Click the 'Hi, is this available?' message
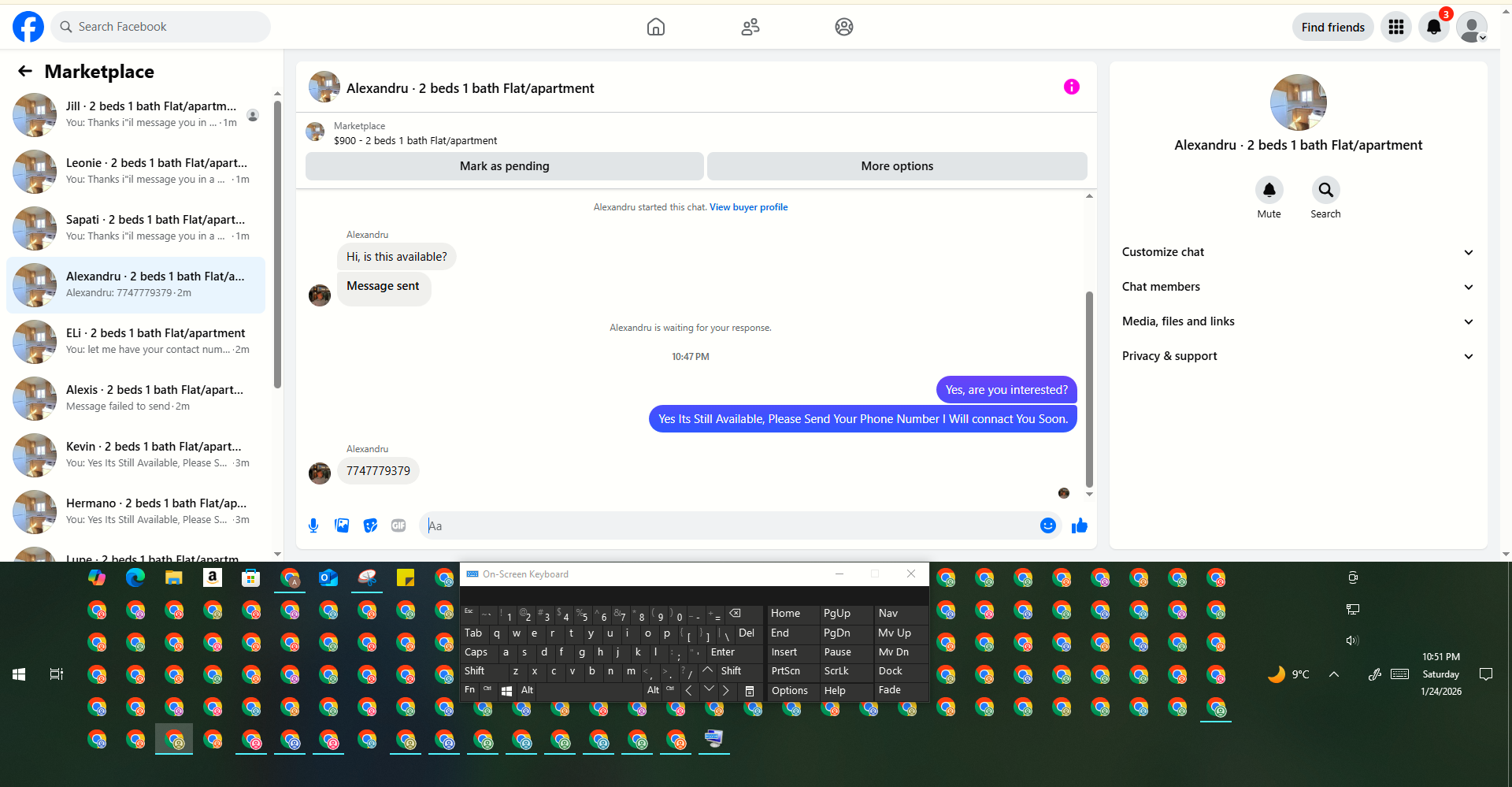The height and width of the screenshot is (787, 1512). tap(396, 257)
